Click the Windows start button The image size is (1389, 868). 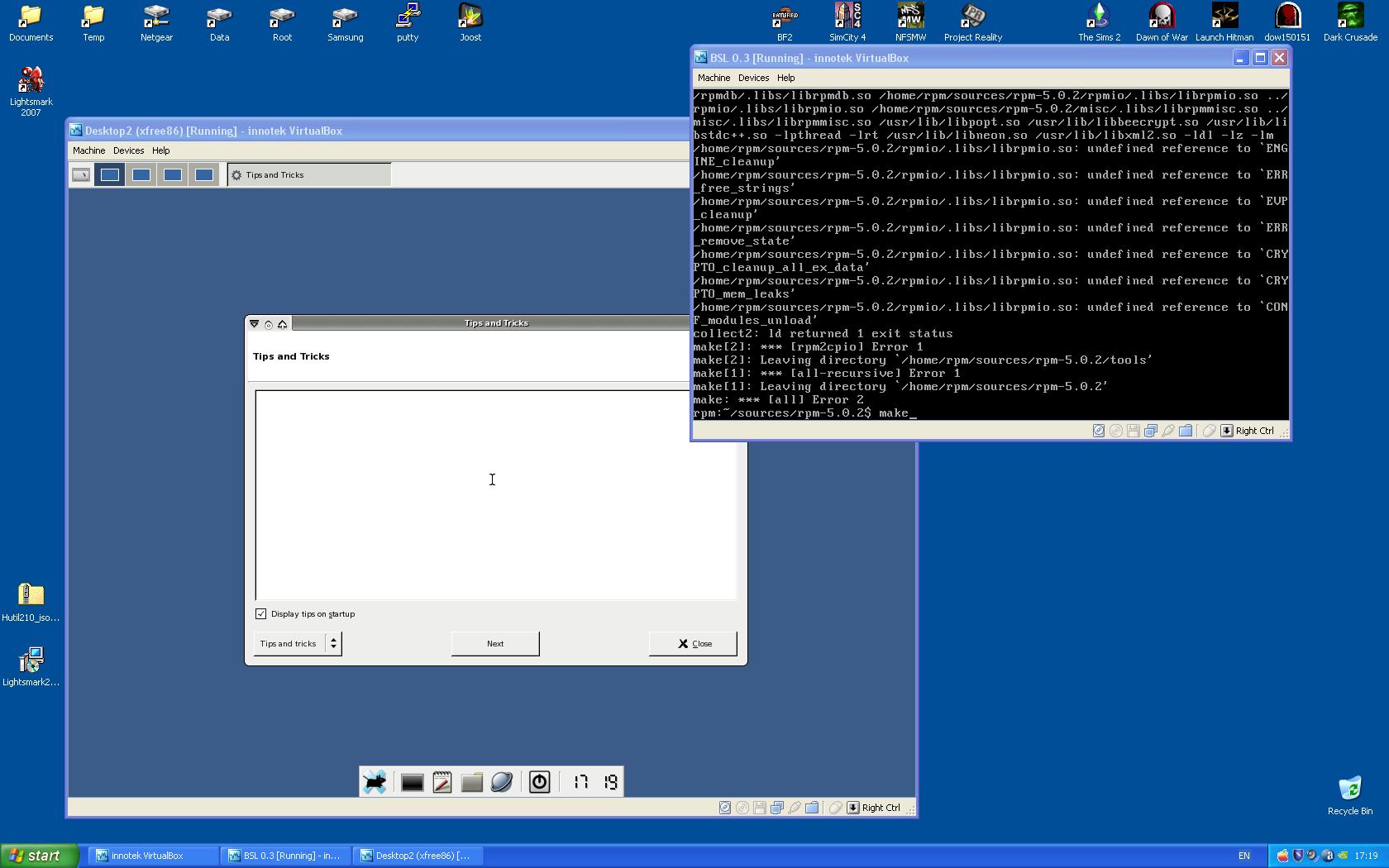pyautogui.click(x=39, y=856)
